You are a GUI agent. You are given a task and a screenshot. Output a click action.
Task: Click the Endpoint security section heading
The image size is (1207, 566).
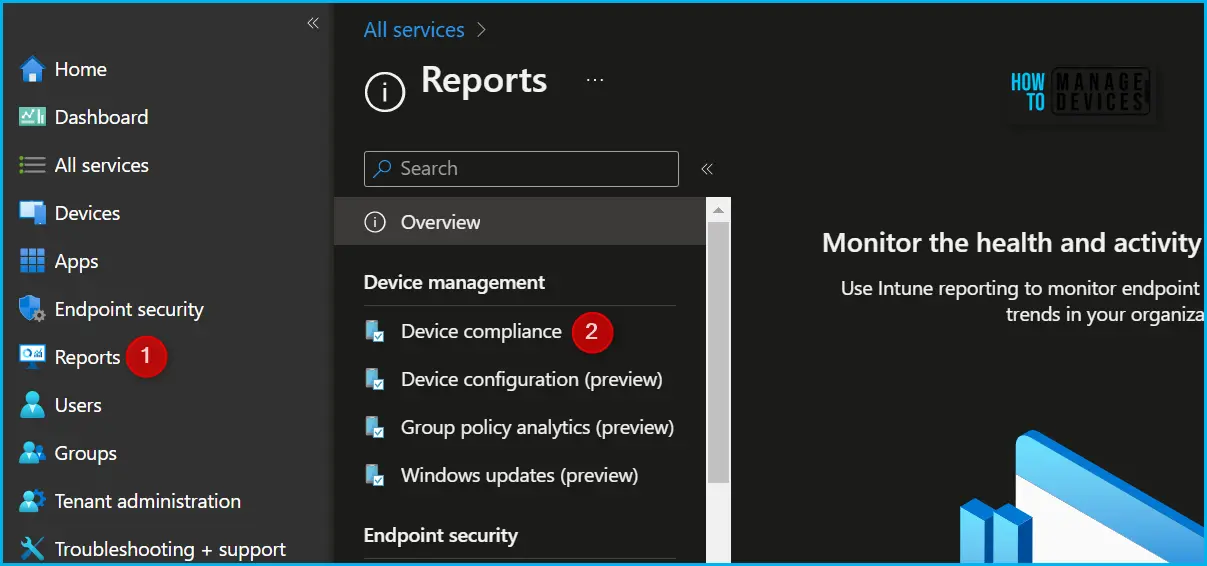(x=441, y=535)
